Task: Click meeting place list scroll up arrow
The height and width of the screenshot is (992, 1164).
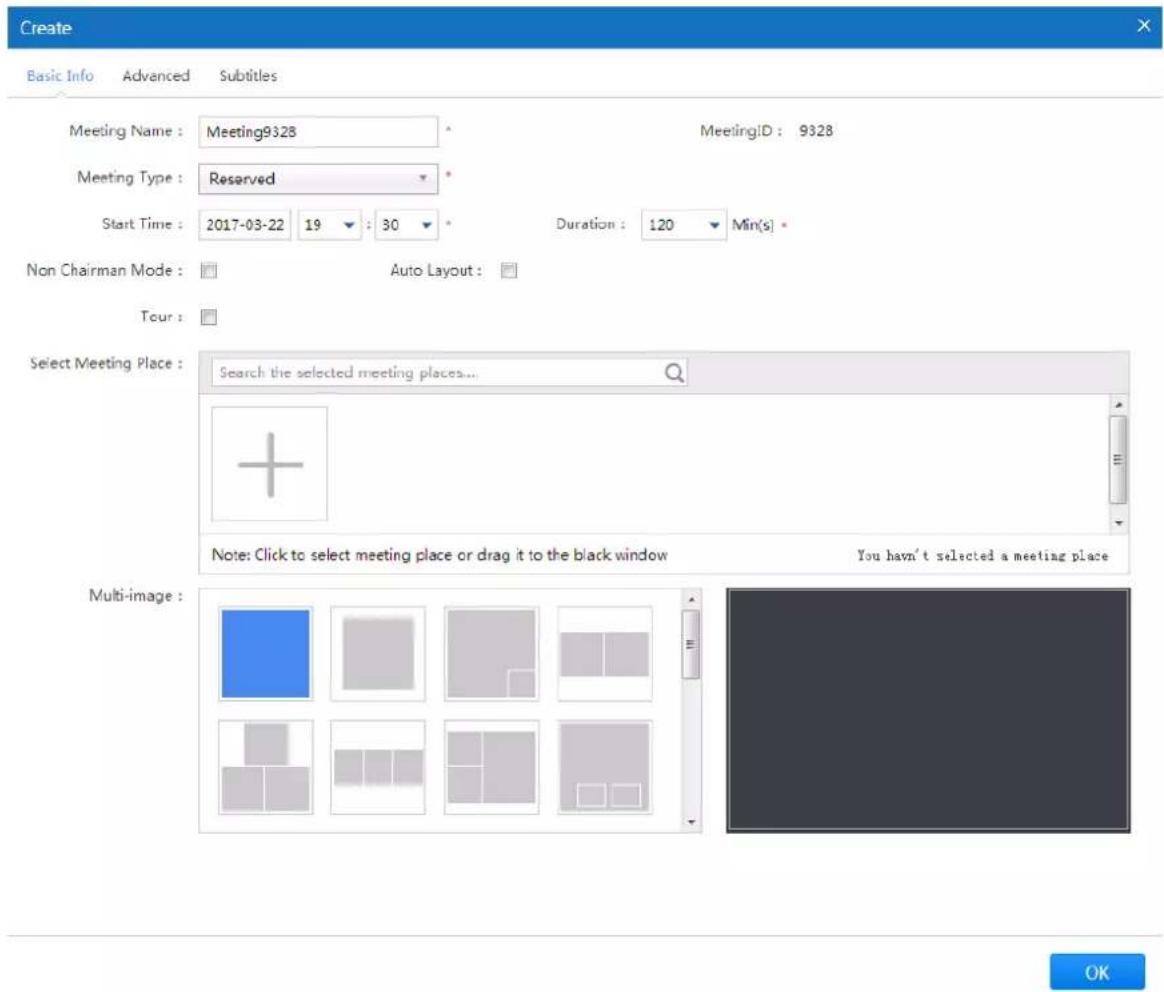Action: tap(1118, 405)
